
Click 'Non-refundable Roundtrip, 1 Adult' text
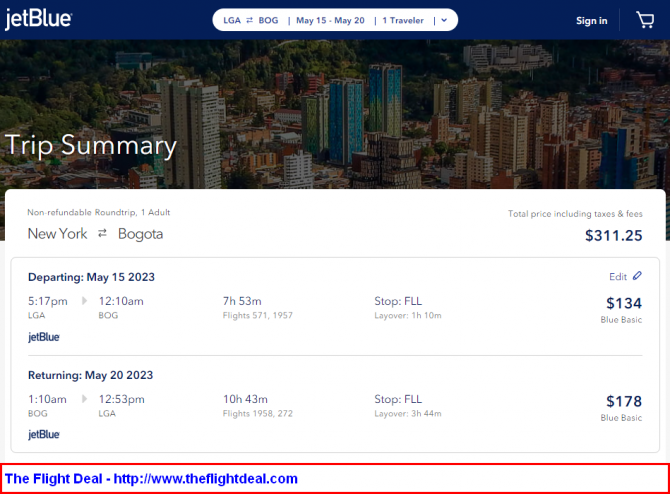tap(99, 212)
